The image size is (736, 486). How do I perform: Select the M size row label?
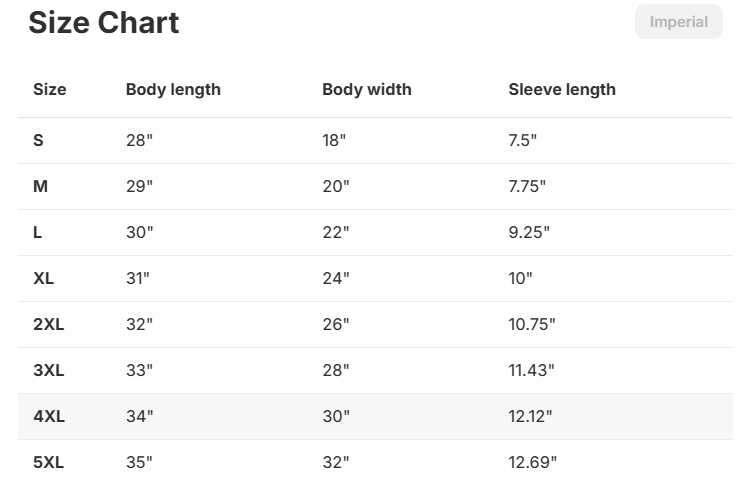(x=41, y=186)
